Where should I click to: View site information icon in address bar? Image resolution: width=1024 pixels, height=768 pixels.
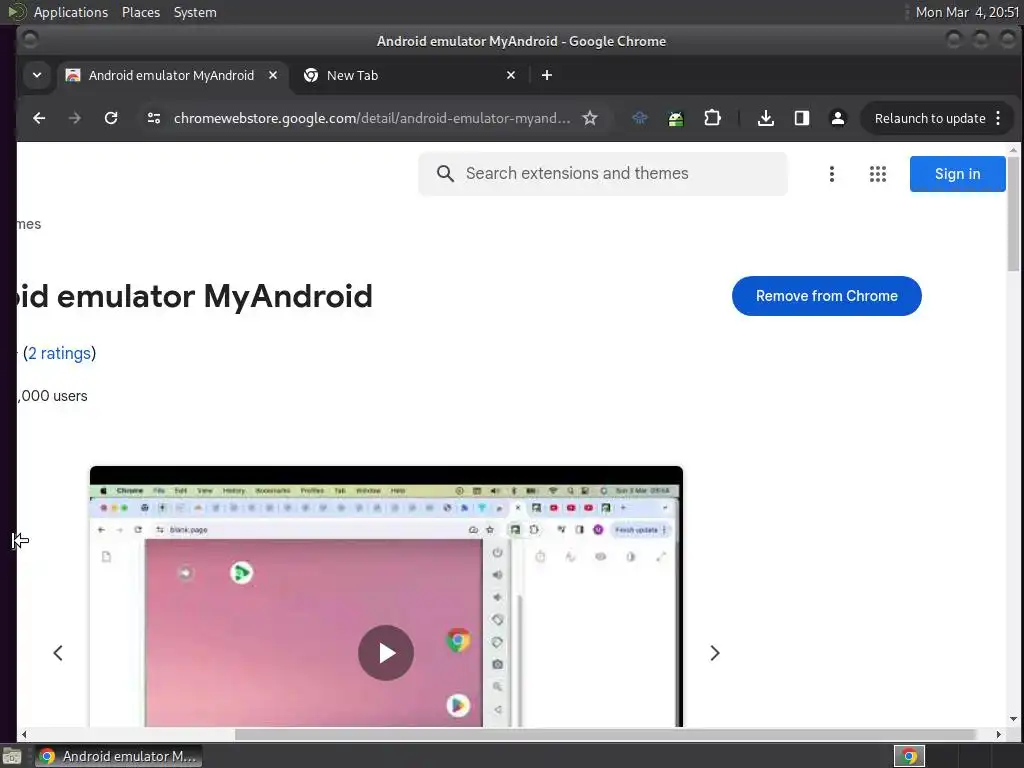coord(153,118)
